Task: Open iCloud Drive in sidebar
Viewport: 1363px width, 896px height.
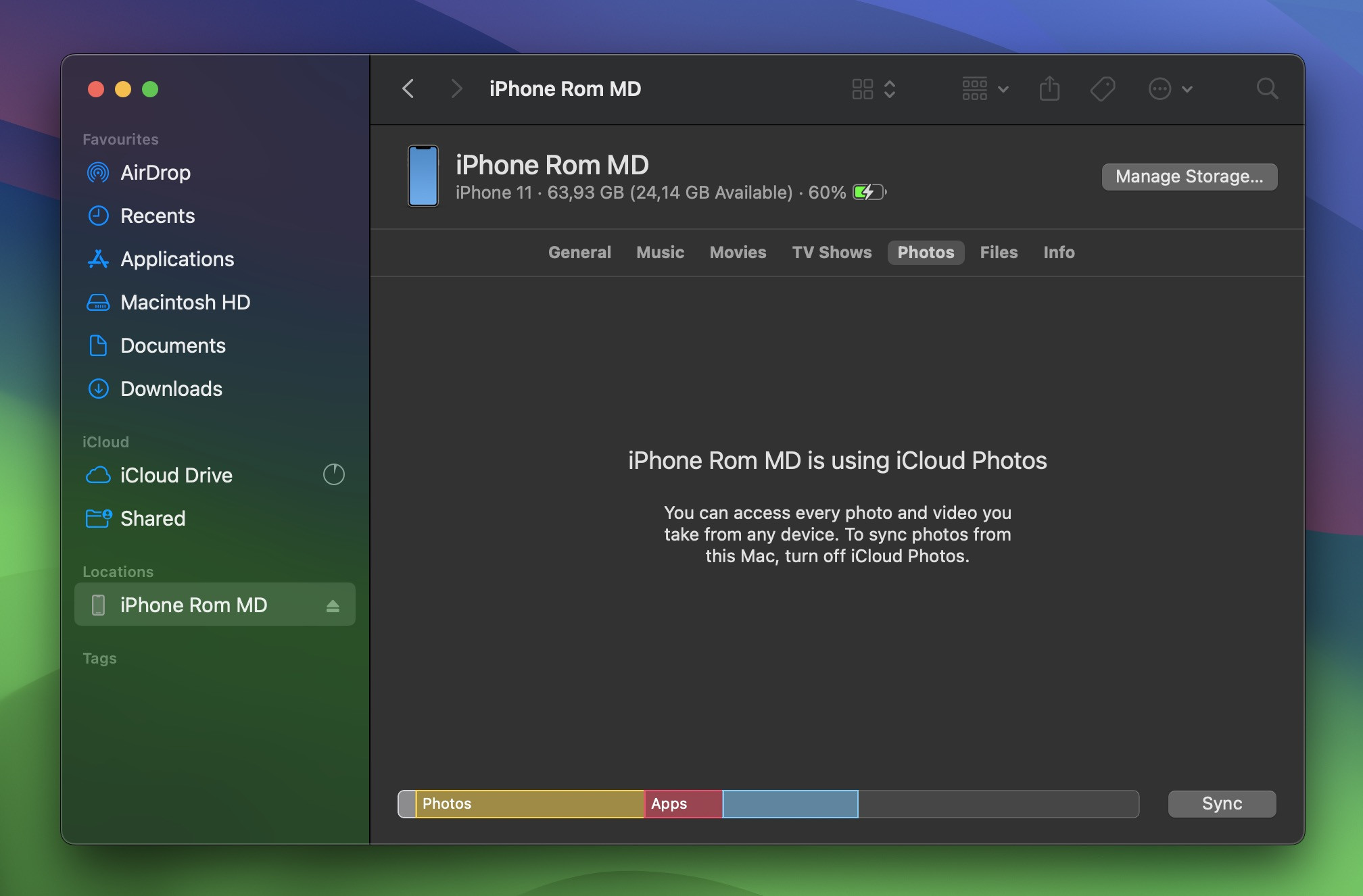Action: 215,475
